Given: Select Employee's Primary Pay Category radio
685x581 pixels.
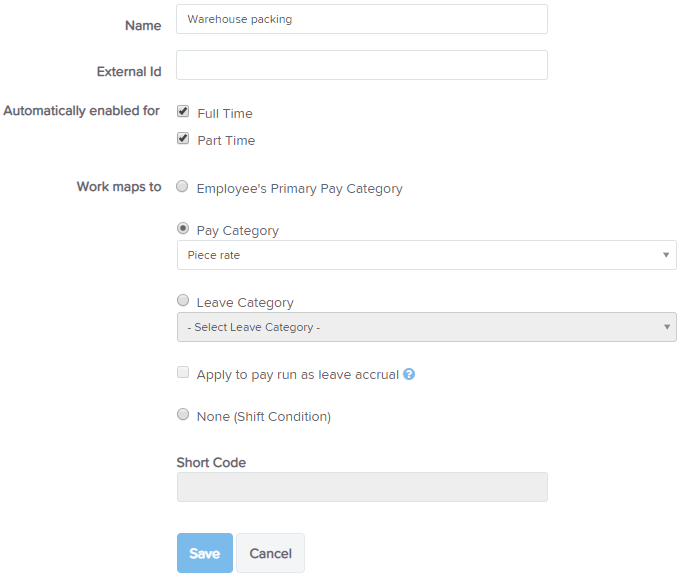Looking at the screenshot, I should click(x=183, y=187).
